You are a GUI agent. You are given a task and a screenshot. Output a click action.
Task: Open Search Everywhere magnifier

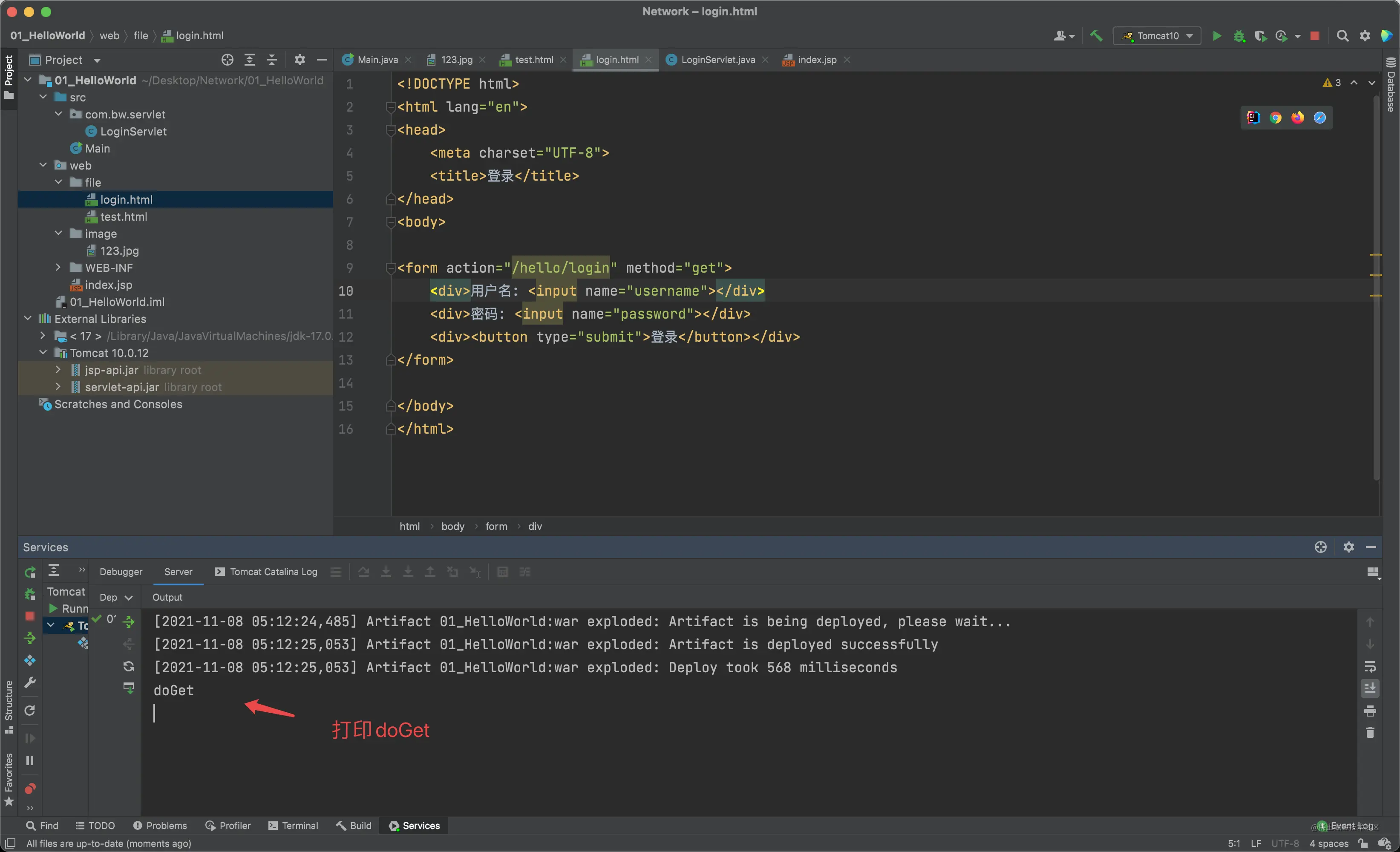(x=1342, y=36)
